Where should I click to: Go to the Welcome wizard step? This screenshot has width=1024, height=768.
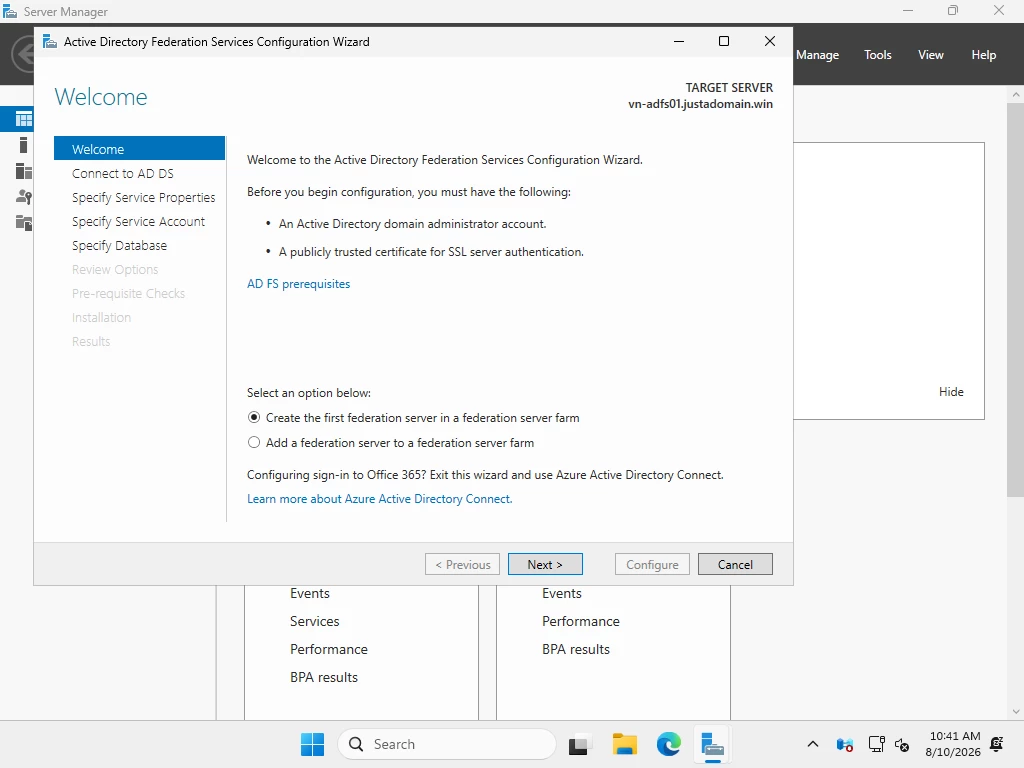point(139,149)
